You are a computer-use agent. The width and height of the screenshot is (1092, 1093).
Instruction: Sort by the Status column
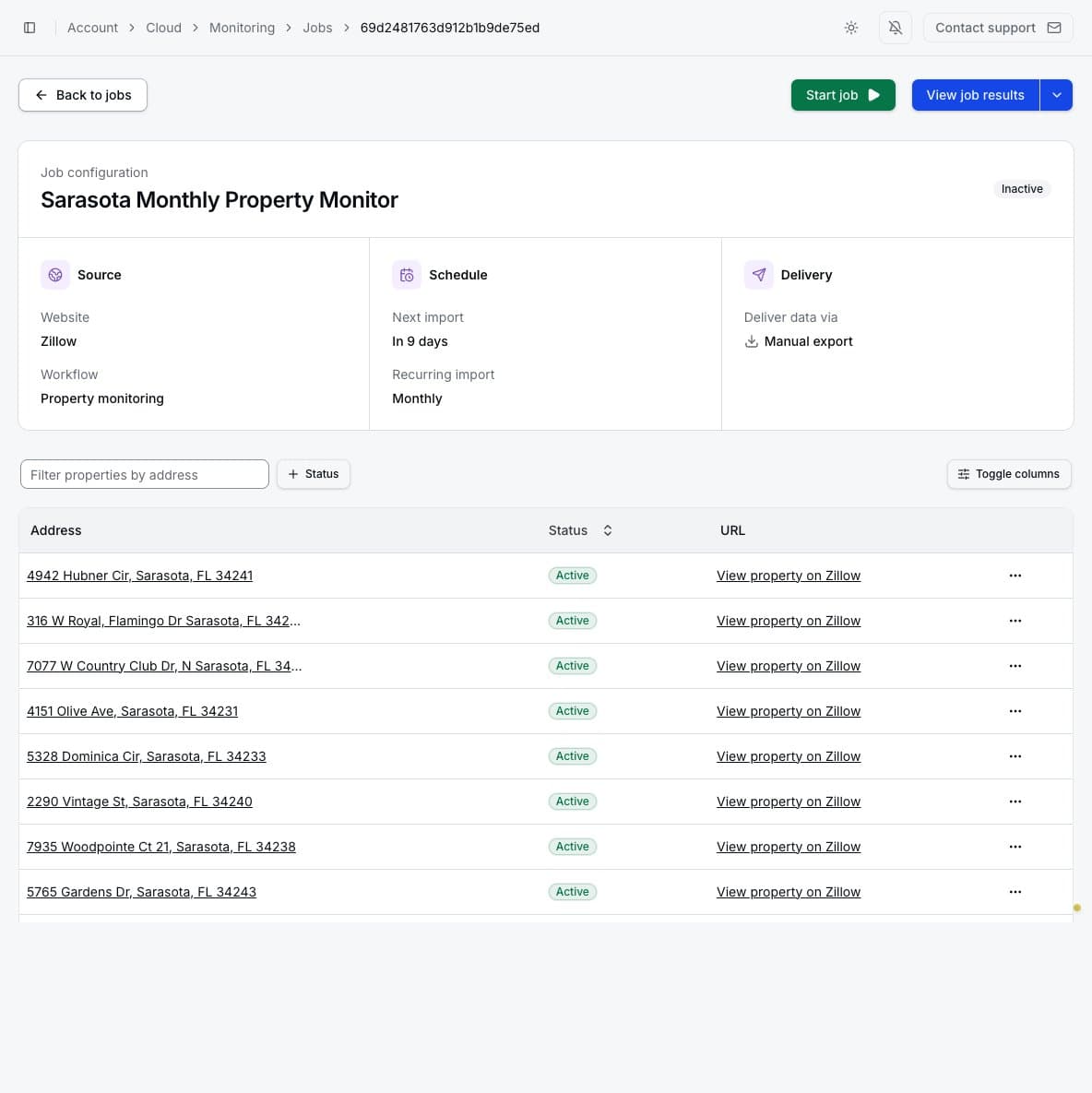click(580, 530)
